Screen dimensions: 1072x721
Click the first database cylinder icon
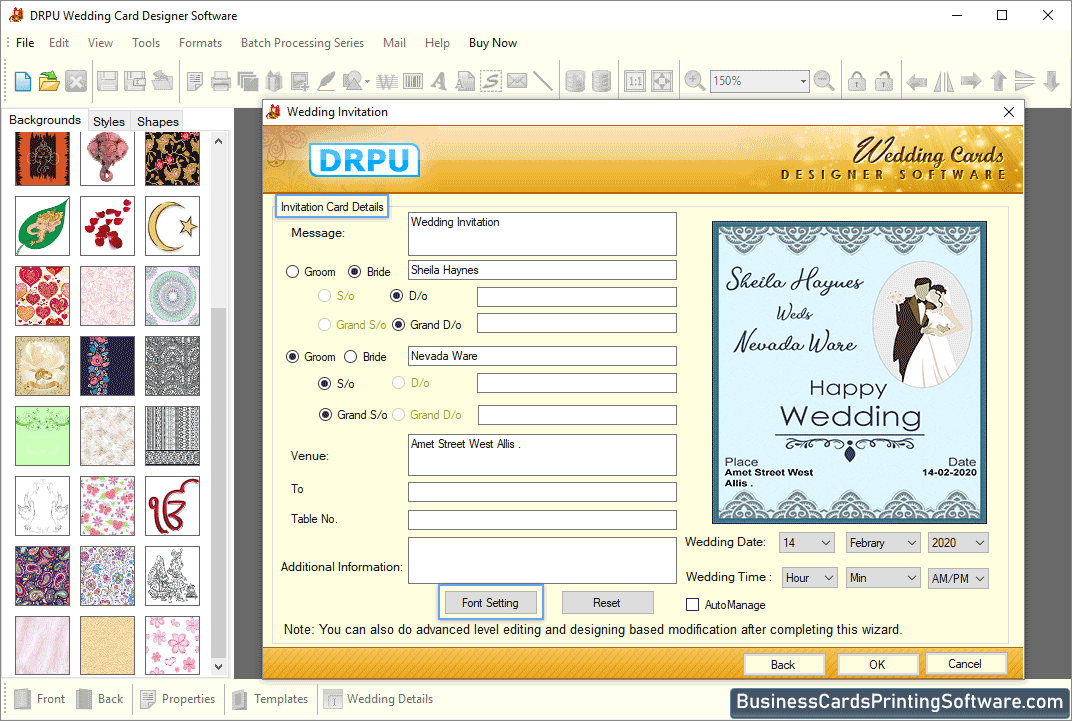pos(575,81)
